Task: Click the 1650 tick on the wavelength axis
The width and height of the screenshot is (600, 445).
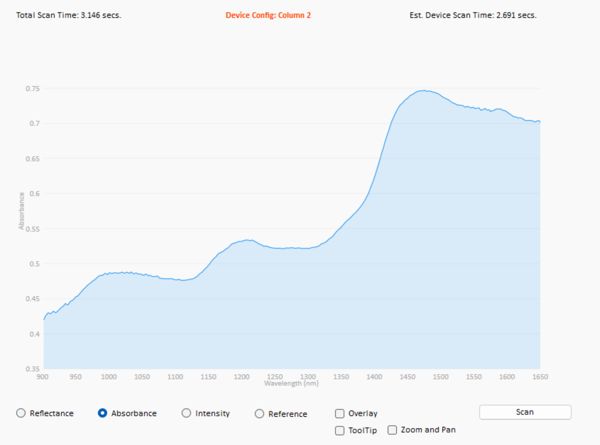Action: [x=540, y=377]
